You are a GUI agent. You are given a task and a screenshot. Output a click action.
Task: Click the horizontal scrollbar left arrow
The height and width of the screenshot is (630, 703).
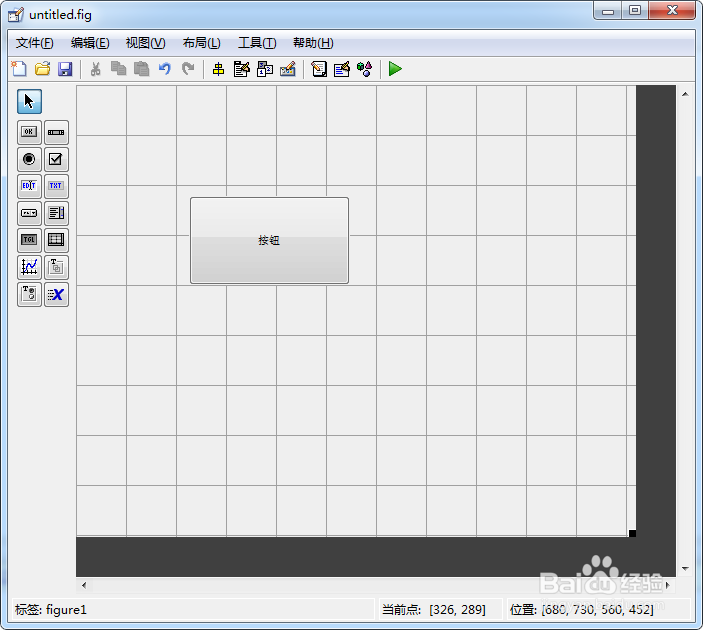[84, 585]
